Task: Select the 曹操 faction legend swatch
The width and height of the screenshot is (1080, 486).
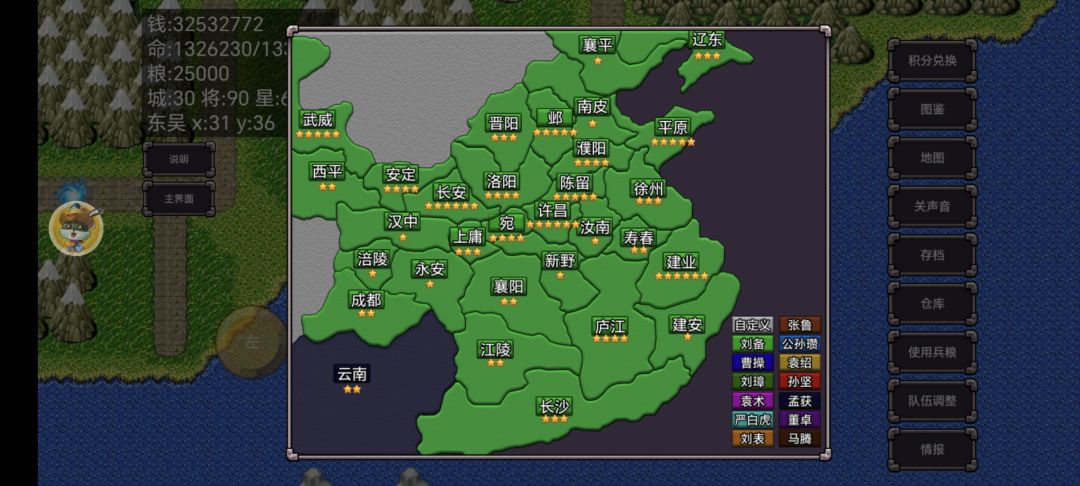Action: 752,362
